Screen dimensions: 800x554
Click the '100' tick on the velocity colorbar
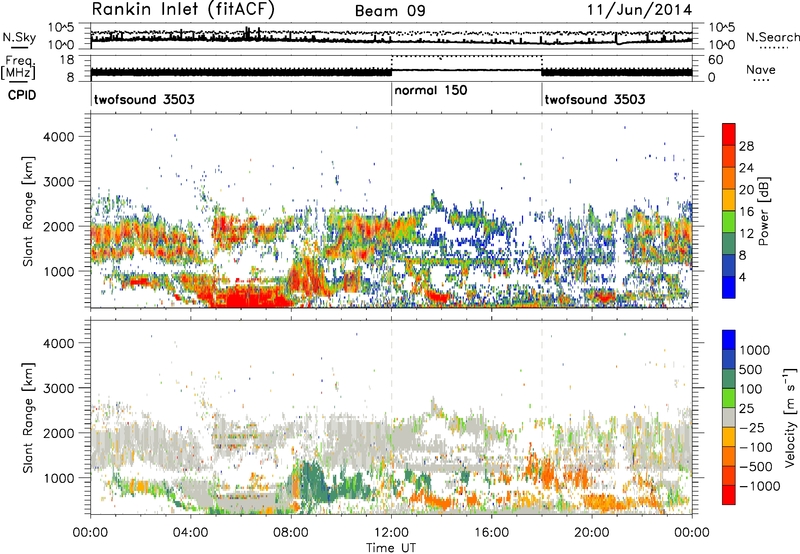(751, 389)
